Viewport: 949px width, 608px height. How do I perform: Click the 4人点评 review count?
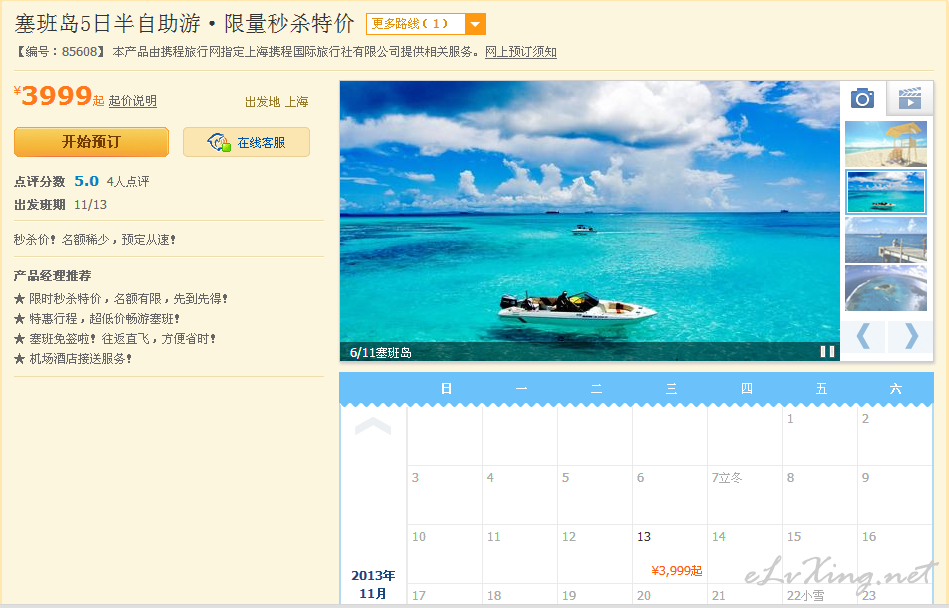coord(128,181)
